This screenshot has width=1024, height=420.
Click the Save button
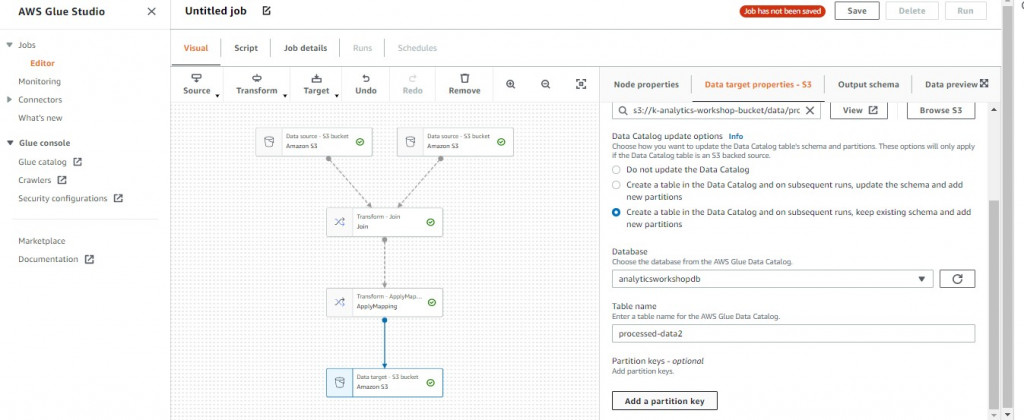point(857,11)
